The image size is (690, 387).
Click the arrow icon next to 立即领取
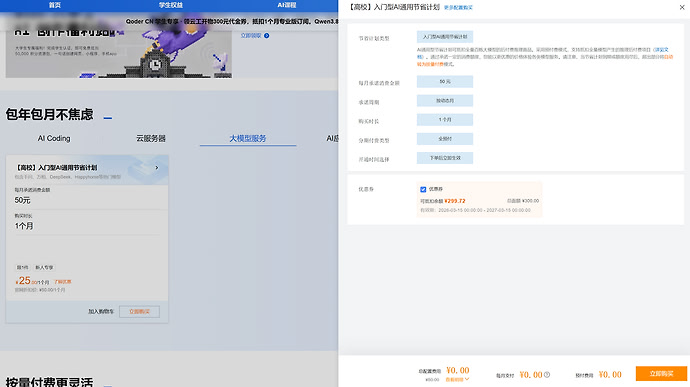pos(266,36)
